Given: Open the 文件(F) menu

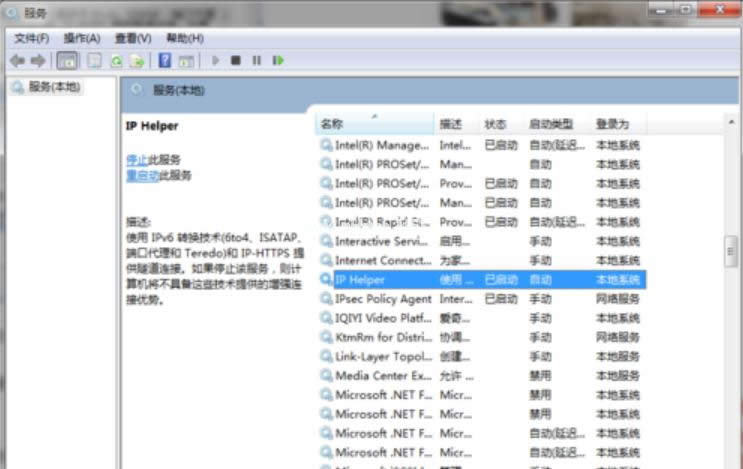Looking at the screenshot, I should pyautogui.click(x=32, y=38).
